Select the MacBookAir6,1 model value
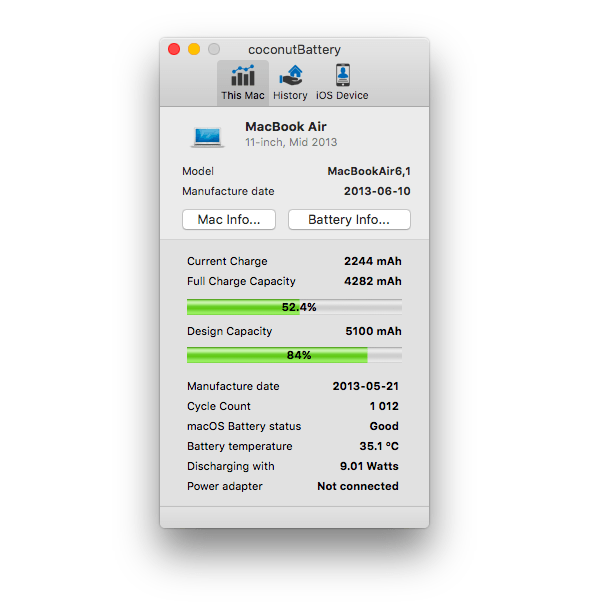The width and height of the screenshot is (610, 602). click(369, 171)
